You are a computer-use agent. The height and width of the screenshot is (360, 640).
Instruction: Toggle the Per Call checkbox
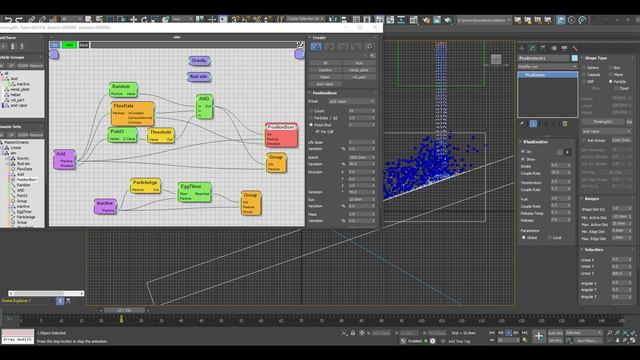(x=318, y=132)
